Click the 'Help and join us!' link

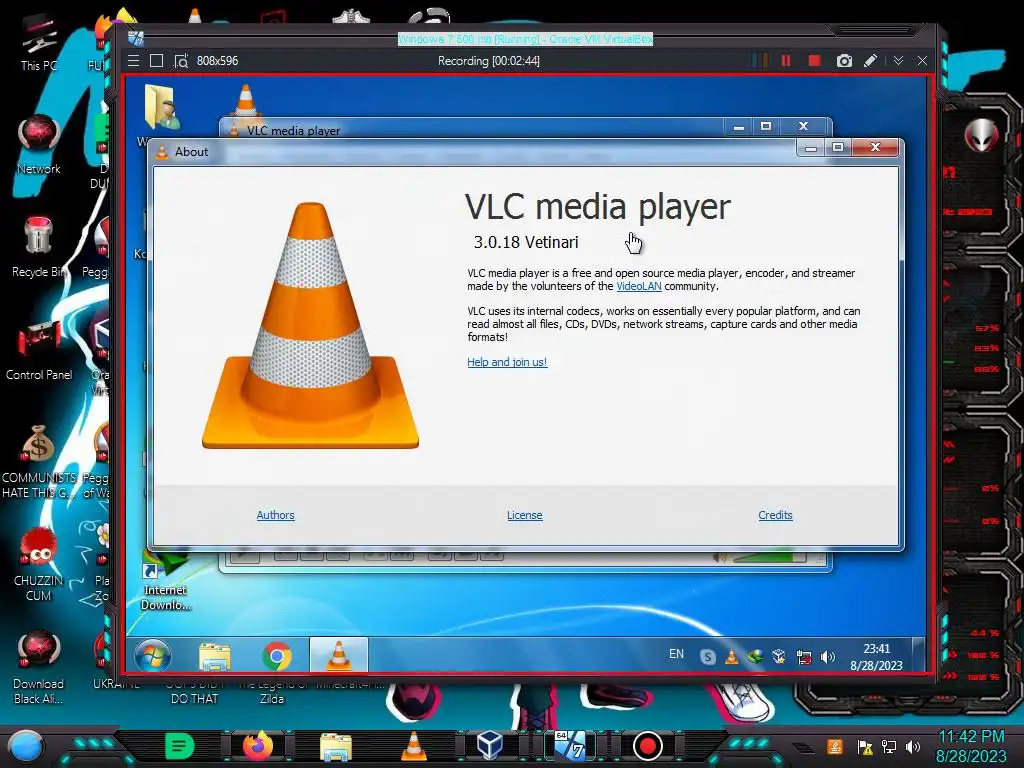pos(507,362)
